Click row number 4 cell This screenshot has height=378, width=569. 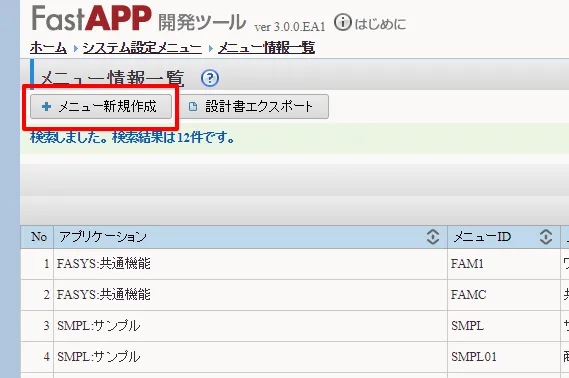[37, 357]
